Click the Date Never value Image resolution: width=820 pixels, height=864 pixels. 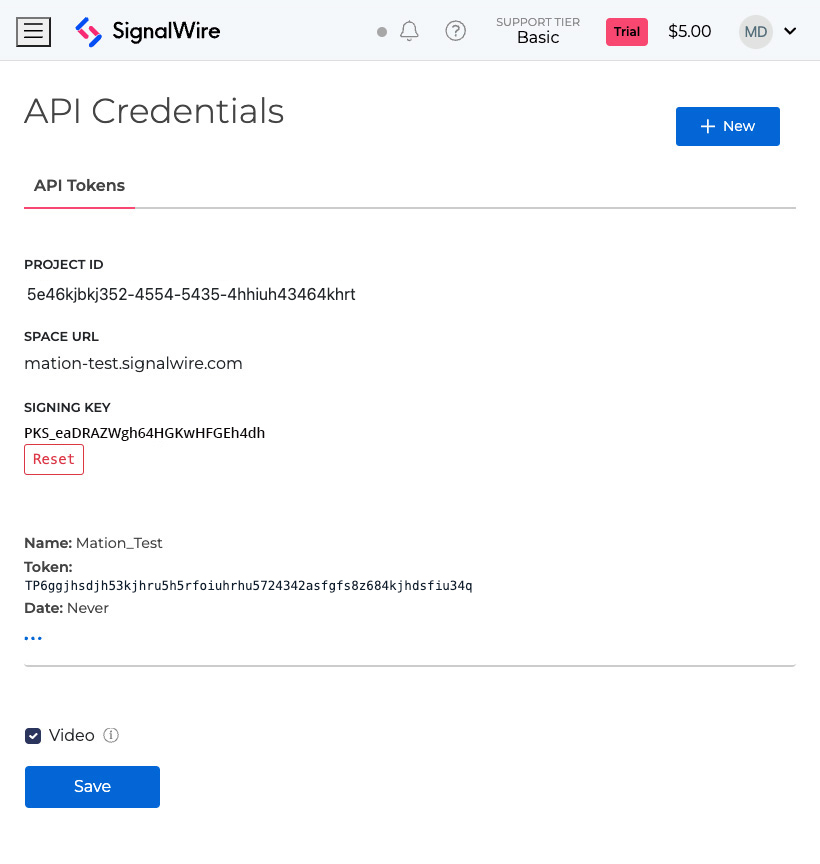coord(88,608)
